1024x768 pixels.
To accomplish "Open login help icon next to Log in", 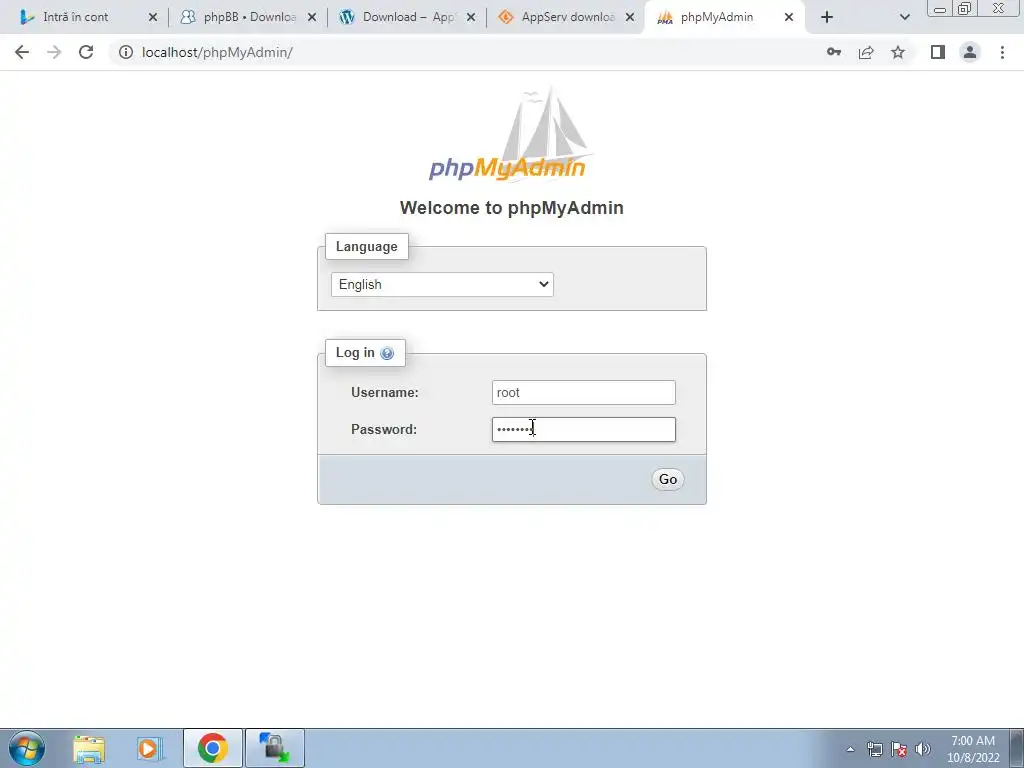I will [387, 353].
